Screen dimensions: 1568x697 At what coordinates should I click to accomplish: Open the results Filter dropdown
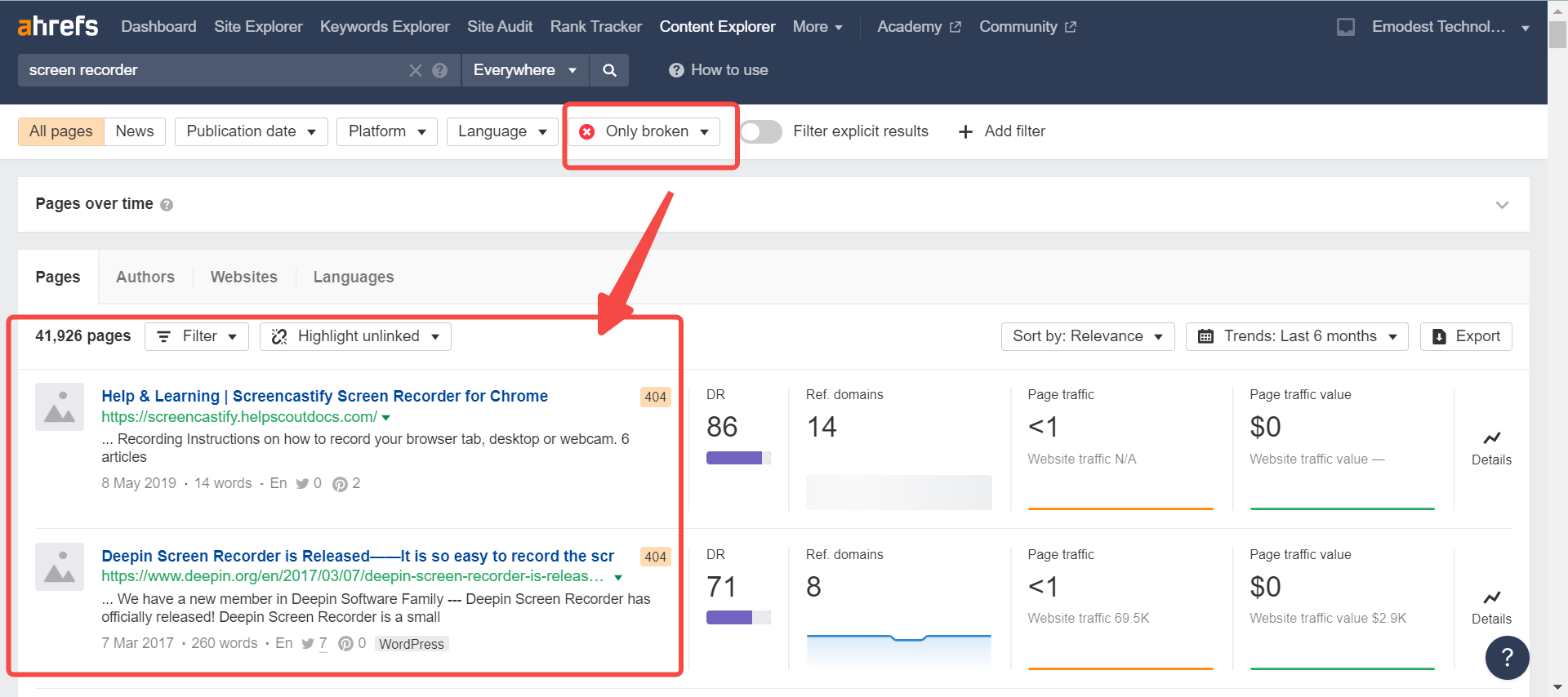point(197,336)
